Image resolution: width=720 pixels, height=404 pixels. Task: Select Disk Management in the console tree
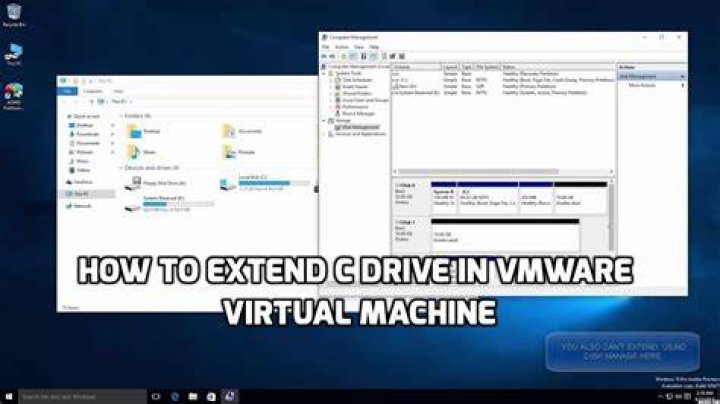(x=357, y=127)
